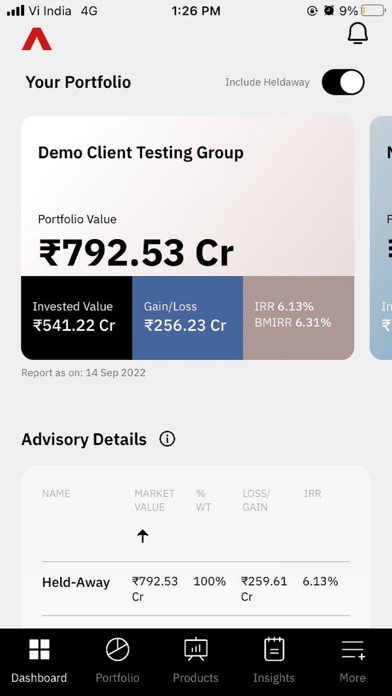Tap the IRR and BMIRR tile
The height and width of the screenshot is (696, 392).
click(298, 318)
